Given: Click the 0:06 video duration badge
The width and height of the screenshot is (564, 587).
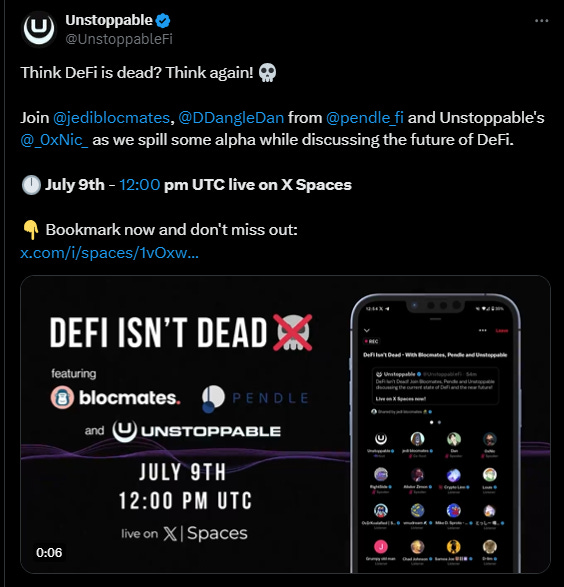Looking at the screenshot, I should pos(49,553).
